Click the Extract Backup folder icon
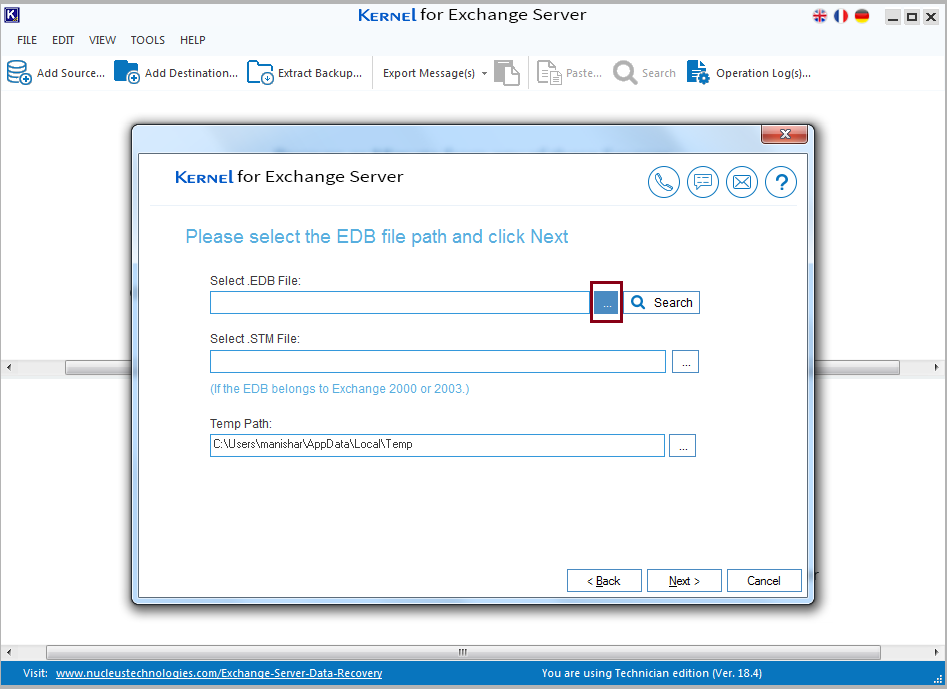This screenshot has width=947, height=689. tap(260, 72)
